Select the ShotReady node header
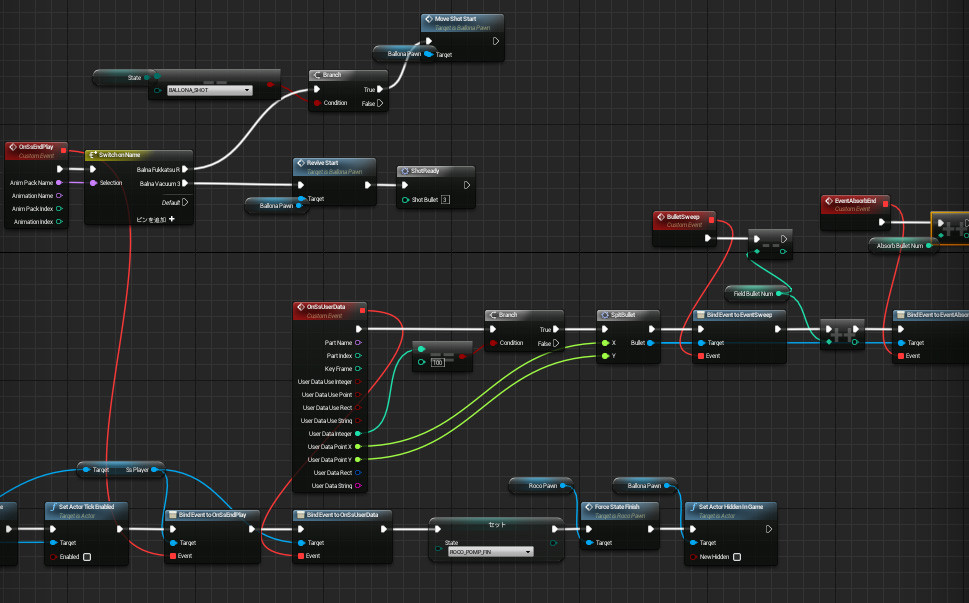 pyautogui.click(x=436, y=171)
